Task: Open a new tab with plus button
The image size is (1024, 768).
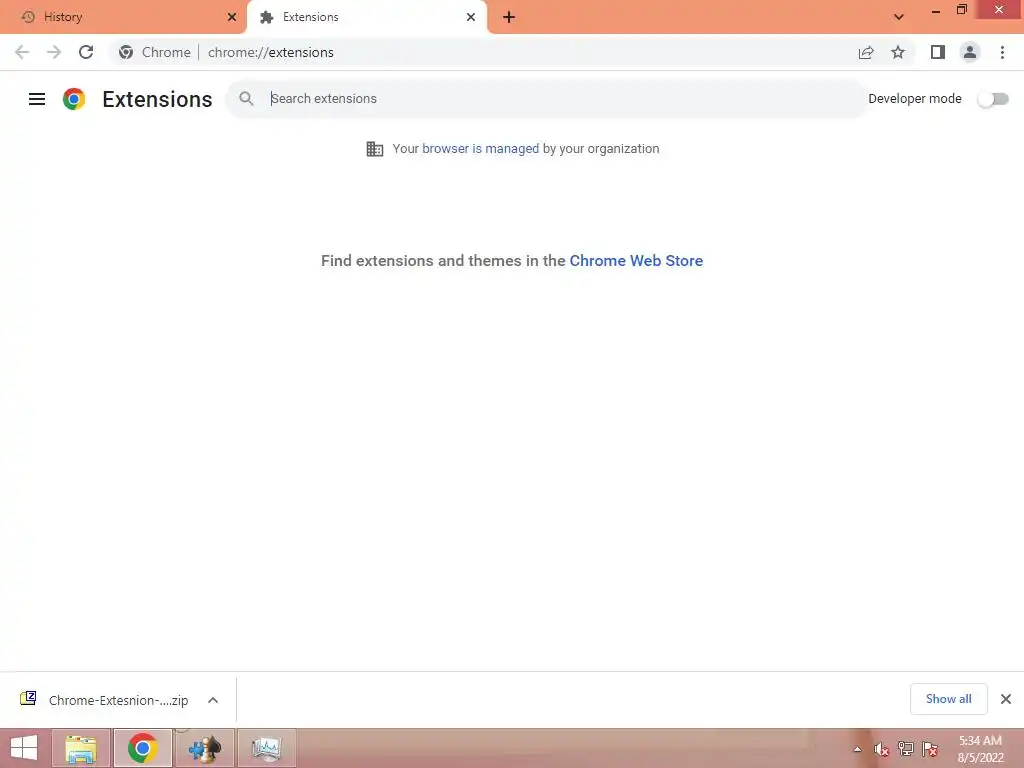Action: [x=509, y=17]
